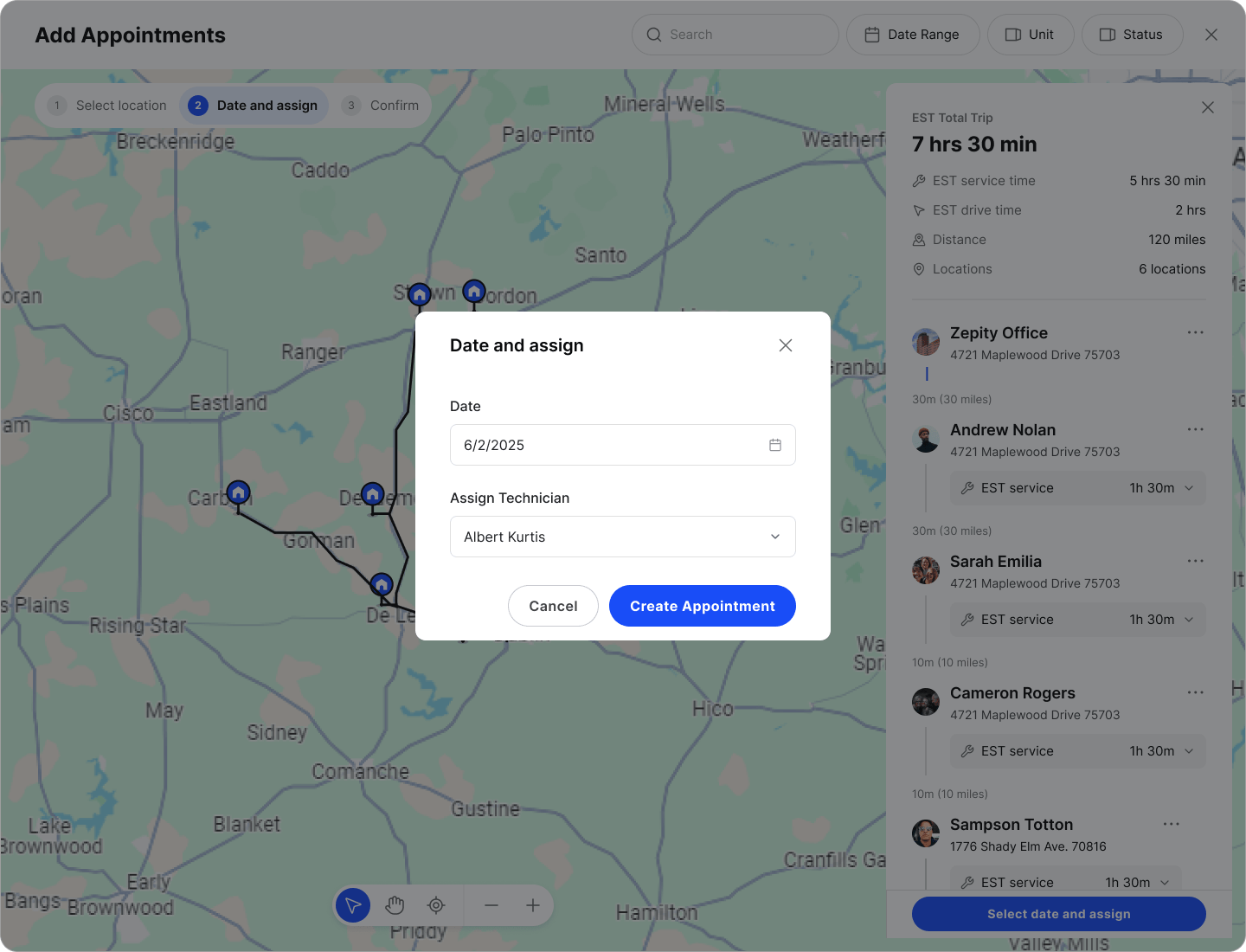Open calendar icon in Date field

tap(775, 445)
